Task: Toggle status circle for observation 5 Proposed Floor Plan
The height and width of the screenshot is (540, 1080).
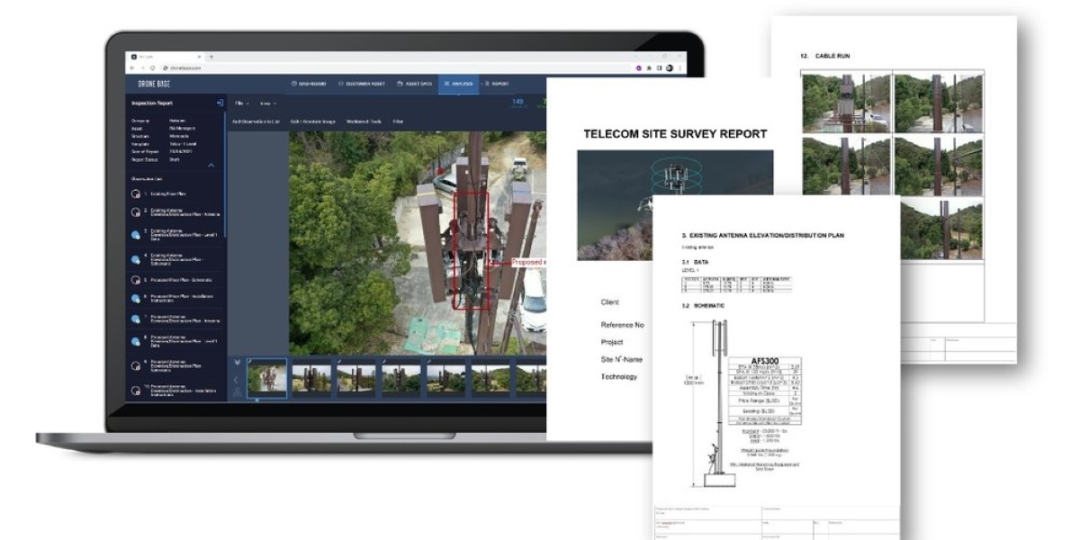Action: point(135,280)
